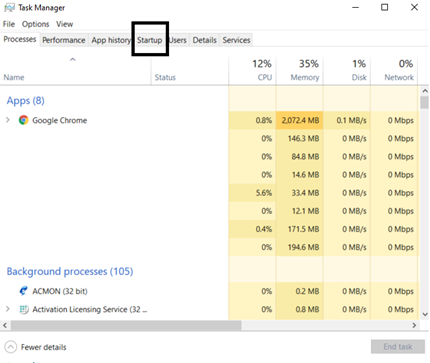The image size is (430, 363).
Task: Click the horizontal scrollbar left arrow
Action: tap(5, 325)
